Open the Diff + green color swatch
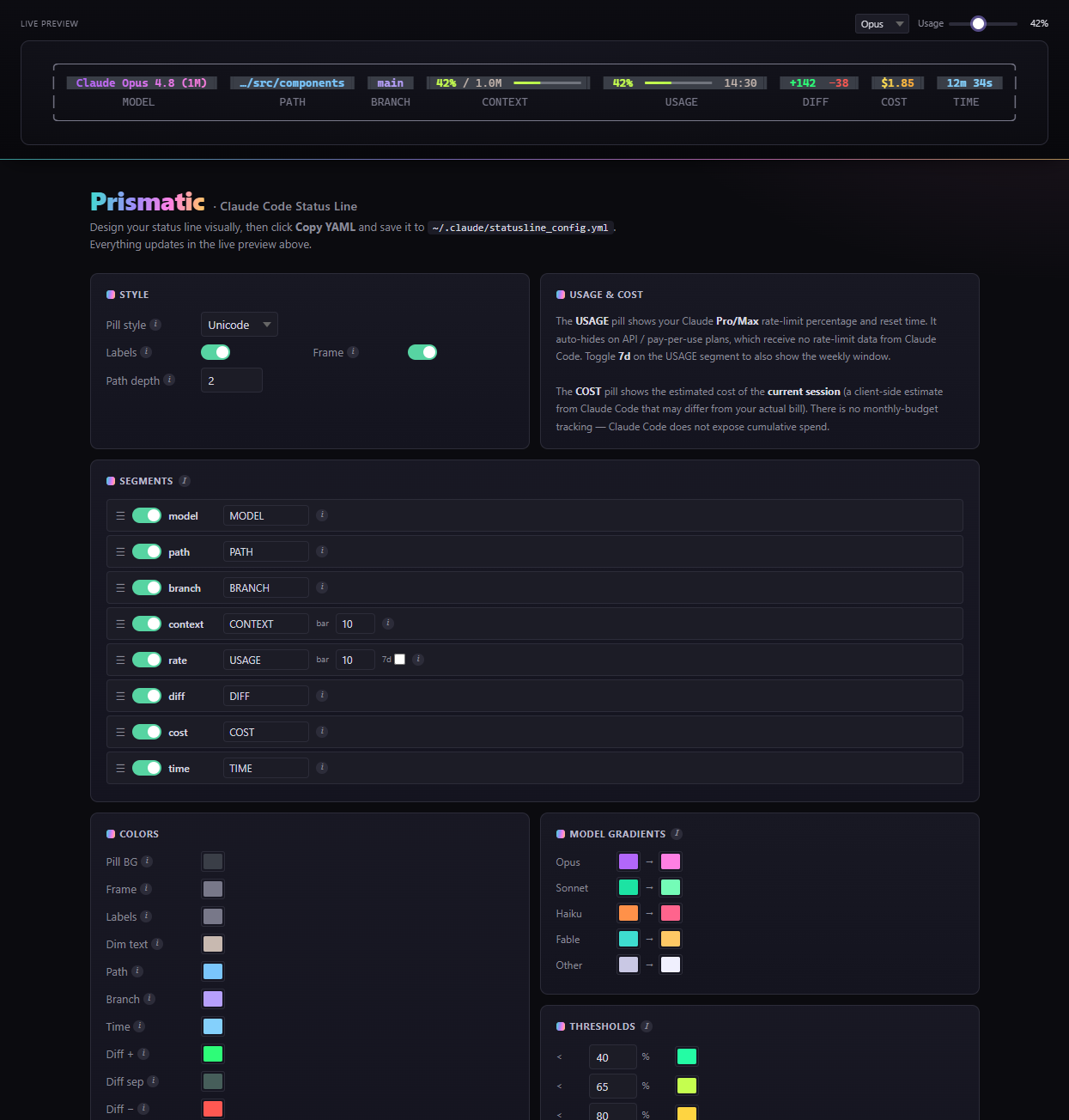 point(213,1054)
